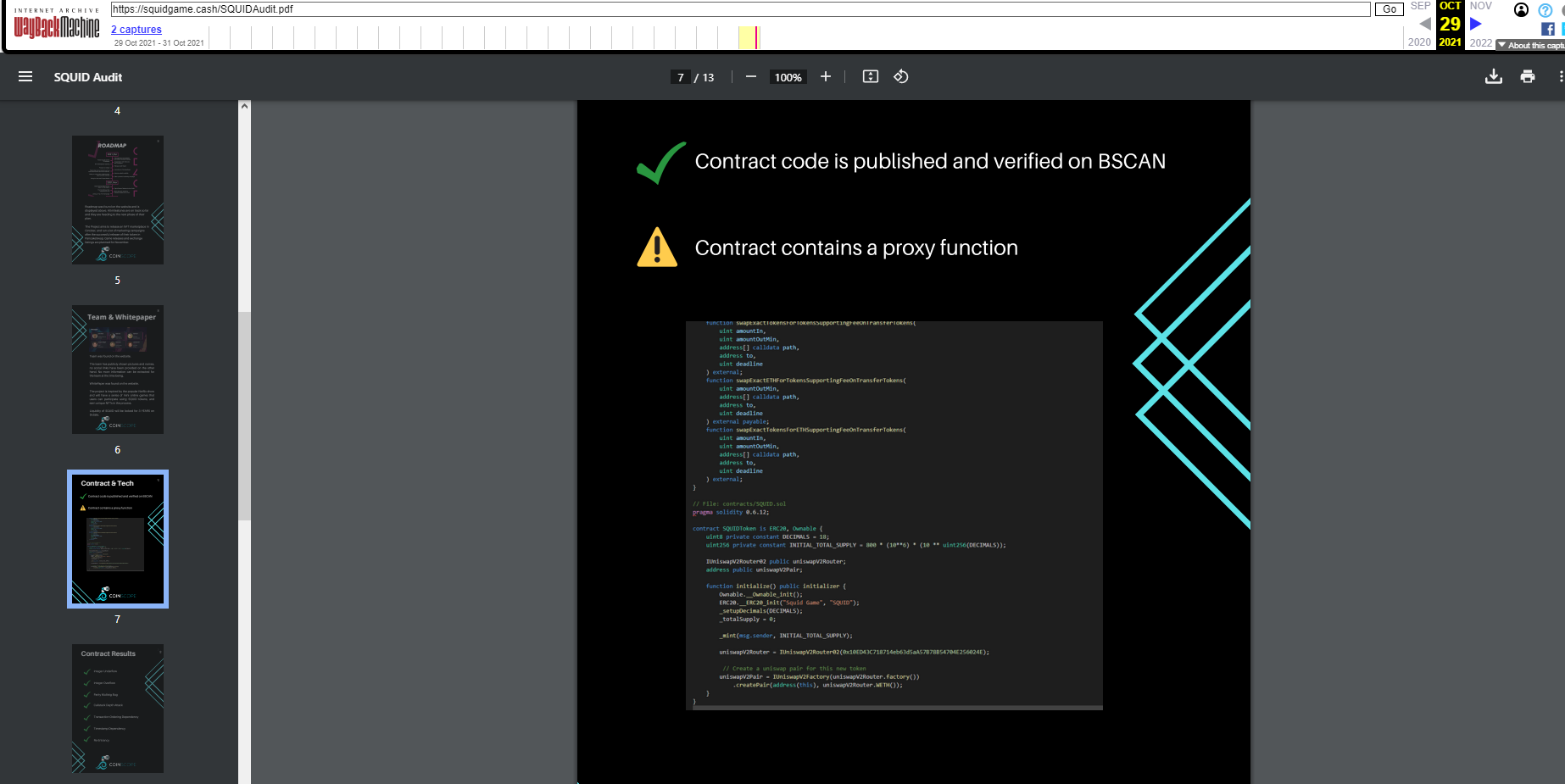Screen dimensions: 1565x784
Task: Open the '2 captures' link
Action: click(x=136, y=30)
